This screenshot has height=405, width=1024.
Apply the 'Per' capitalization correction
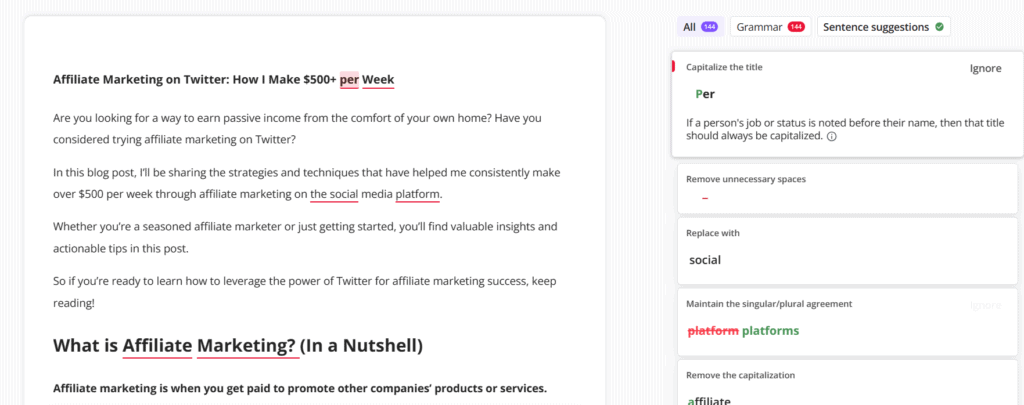click(705, 94)
